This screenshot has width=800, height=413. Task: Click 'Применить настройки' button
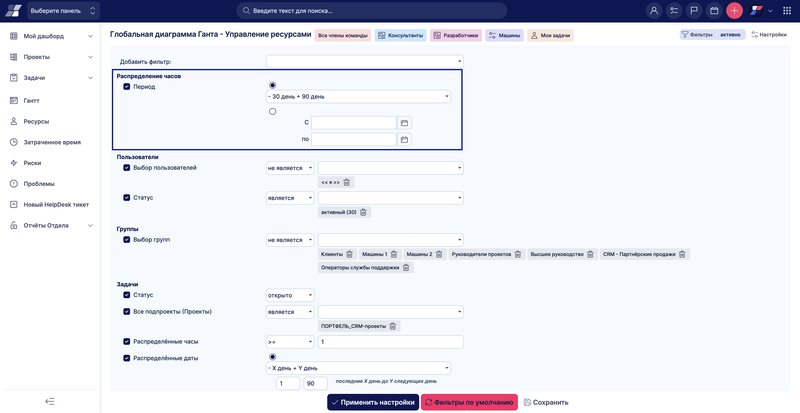[x=372, y=402]
